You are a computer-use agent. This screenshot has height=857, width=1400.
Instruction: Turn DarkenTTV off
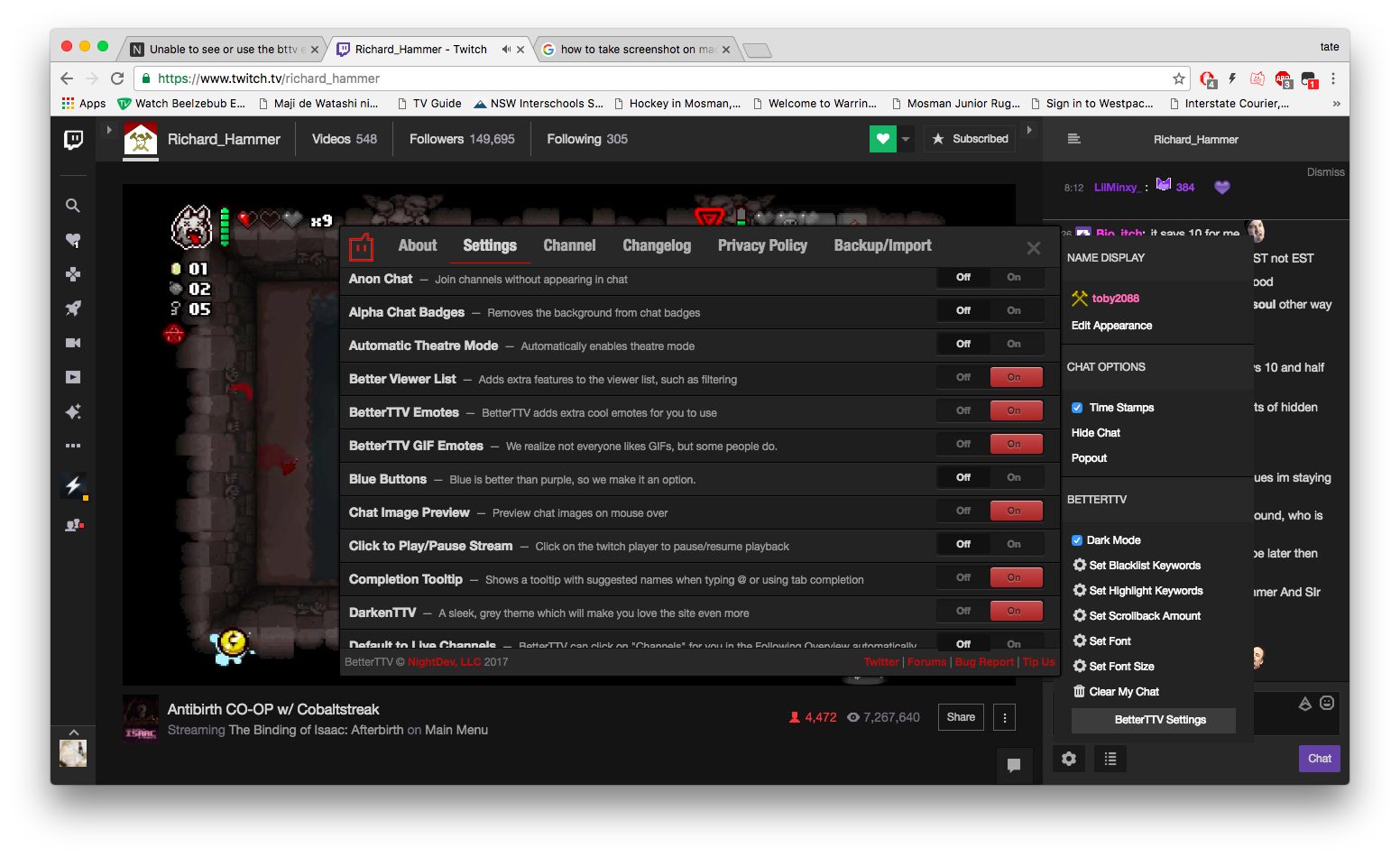[963, 612]
